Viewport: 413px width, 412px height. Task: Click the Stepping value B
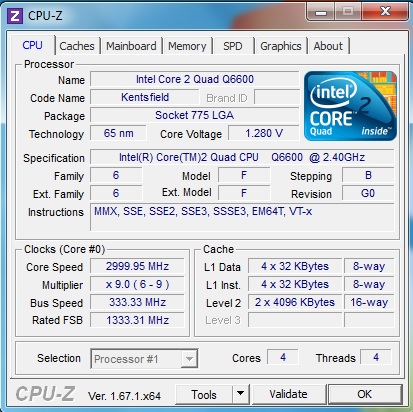point(368,175)
